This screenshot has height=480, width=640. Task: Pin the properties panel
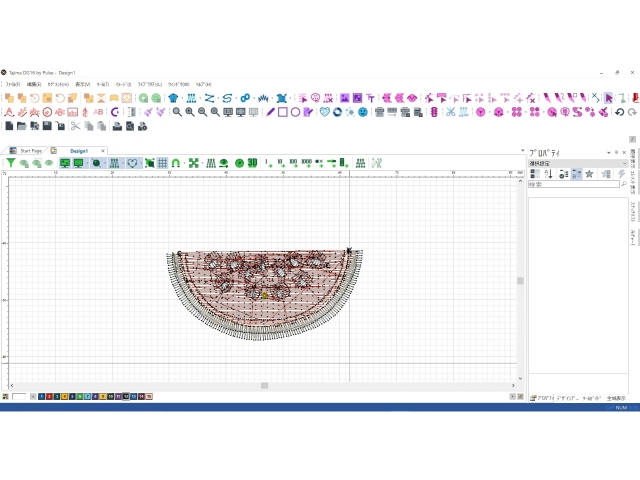point(616,153)
